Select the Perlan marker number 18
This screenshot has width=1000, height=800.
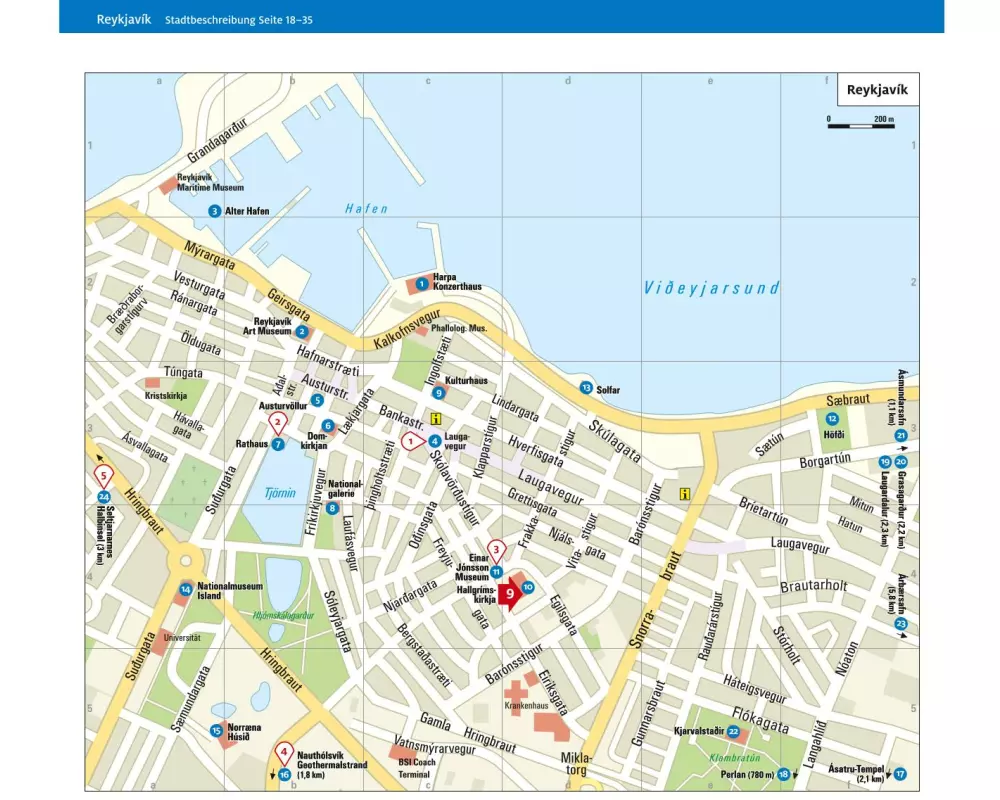tap(784, 774)
